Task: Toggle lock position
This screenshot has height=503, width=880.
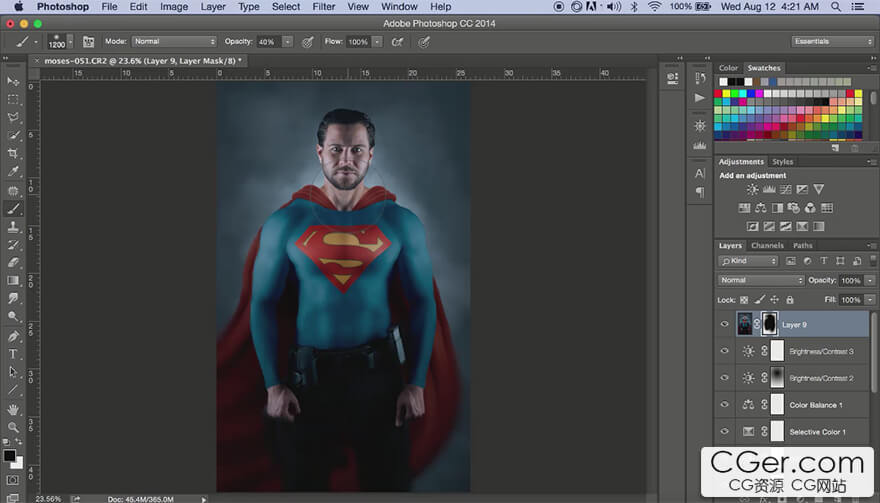Action: (774, 300)
